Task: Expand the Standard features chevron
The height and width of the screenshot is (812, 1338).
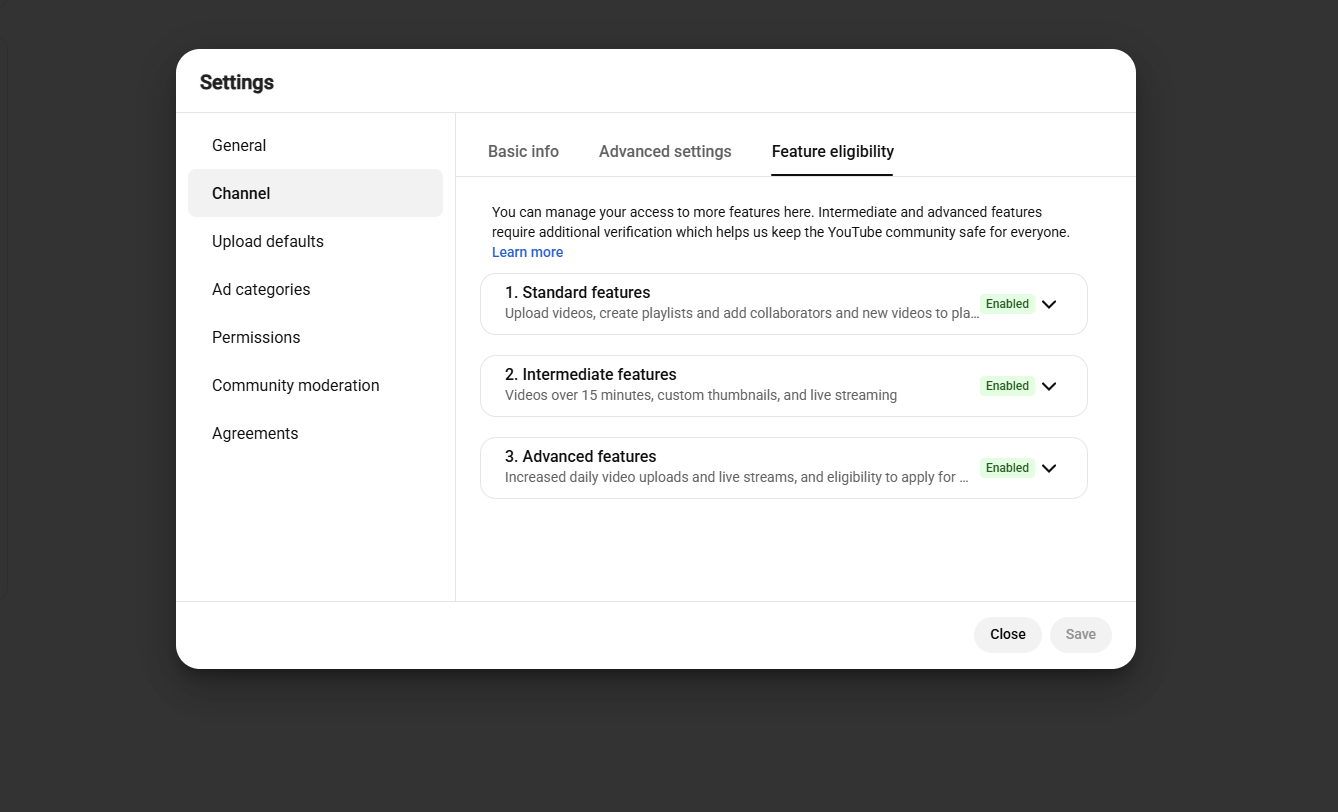Action: (x=1049, y=304)
